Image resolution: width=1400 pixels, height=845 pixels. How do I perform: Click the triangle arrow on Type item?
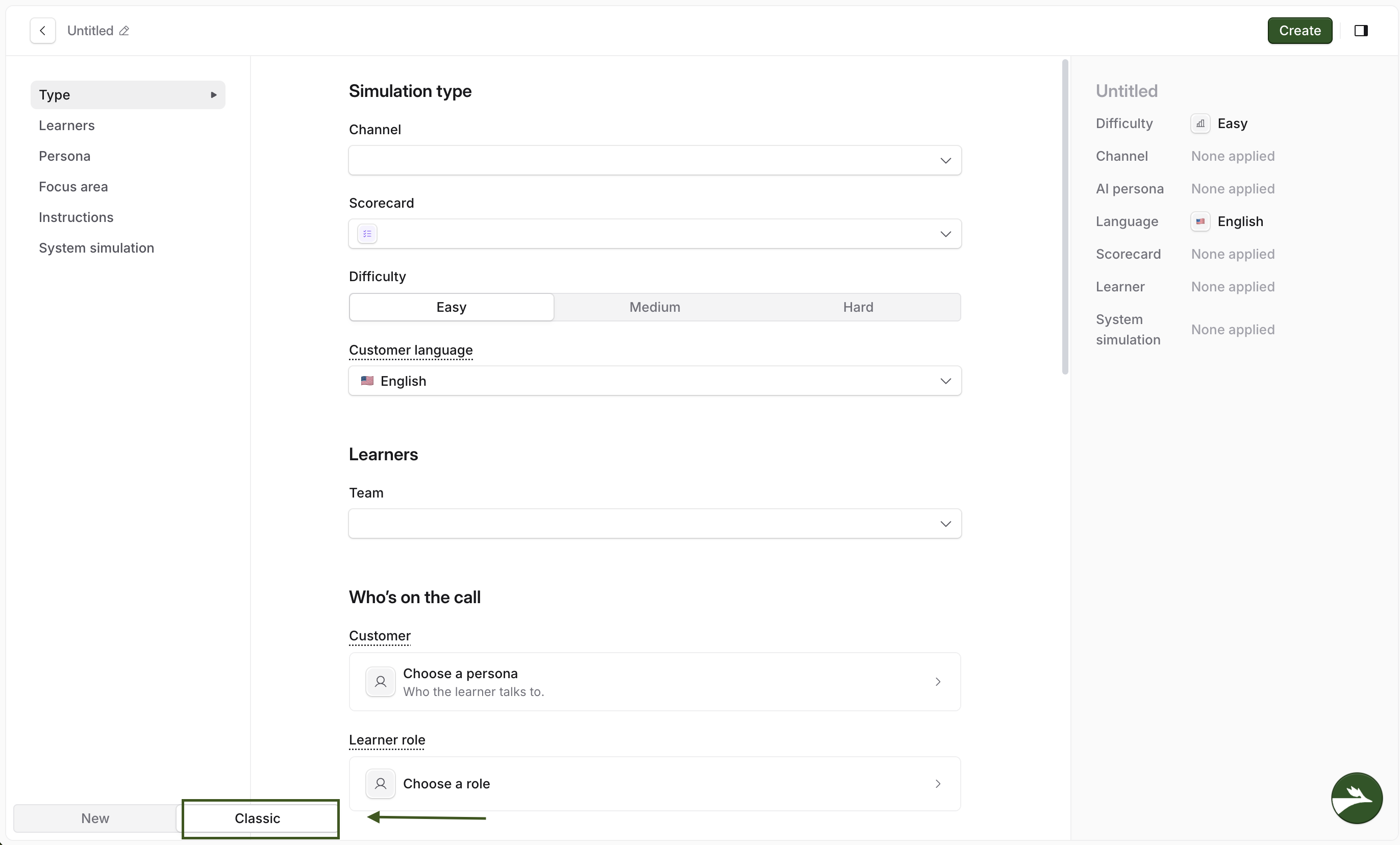pyautogui.click(x=214, y=95)
